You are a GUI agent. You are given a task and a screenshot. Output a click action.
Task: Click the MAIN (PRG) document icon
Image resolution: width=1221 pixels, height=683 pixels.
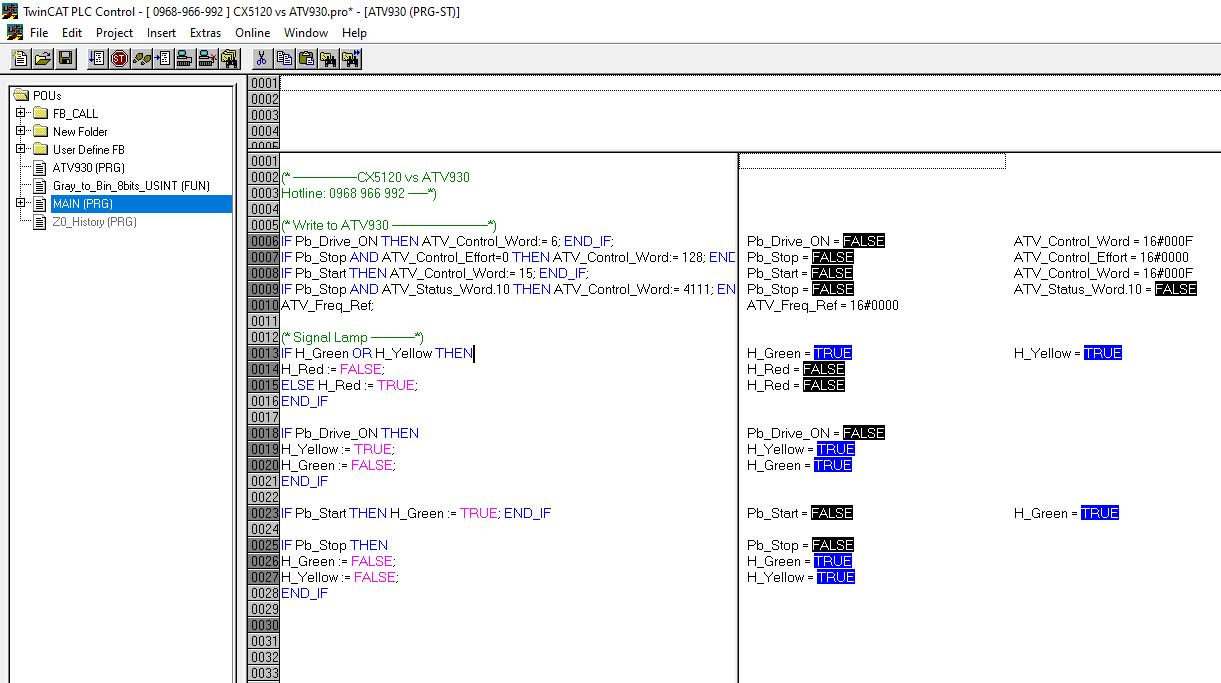point(40,203)
